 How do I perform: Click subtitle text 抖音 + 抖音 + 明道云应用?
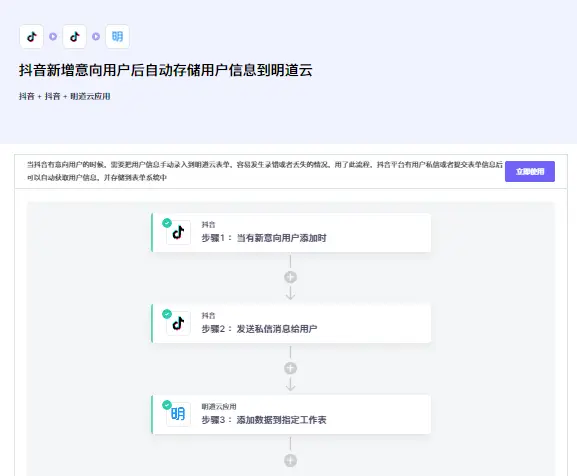coord(64,96)
